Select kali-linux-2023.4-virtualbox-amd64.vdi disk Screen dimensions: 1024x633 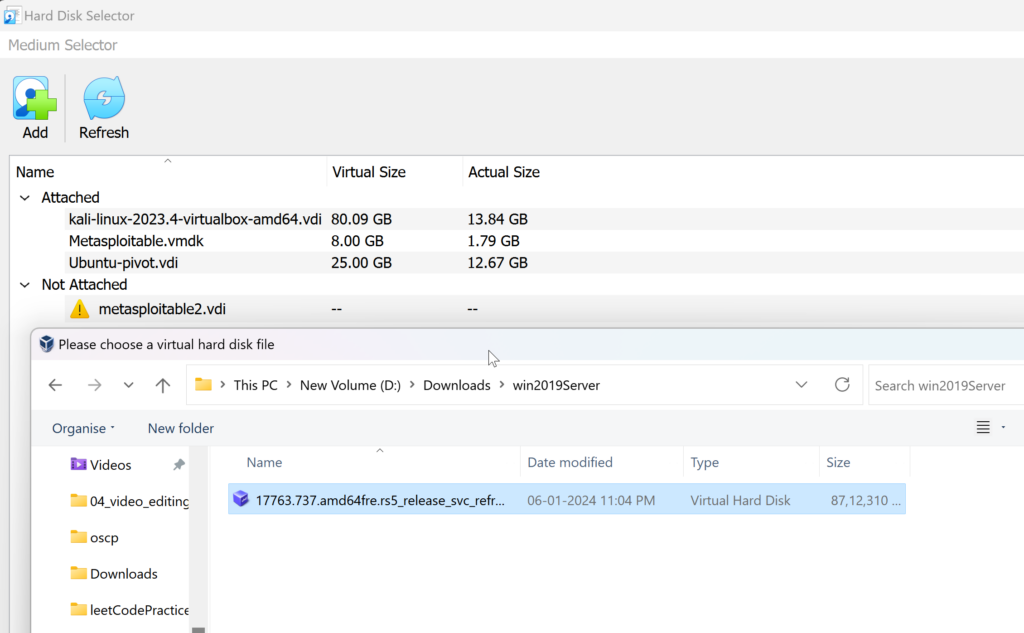195,219
